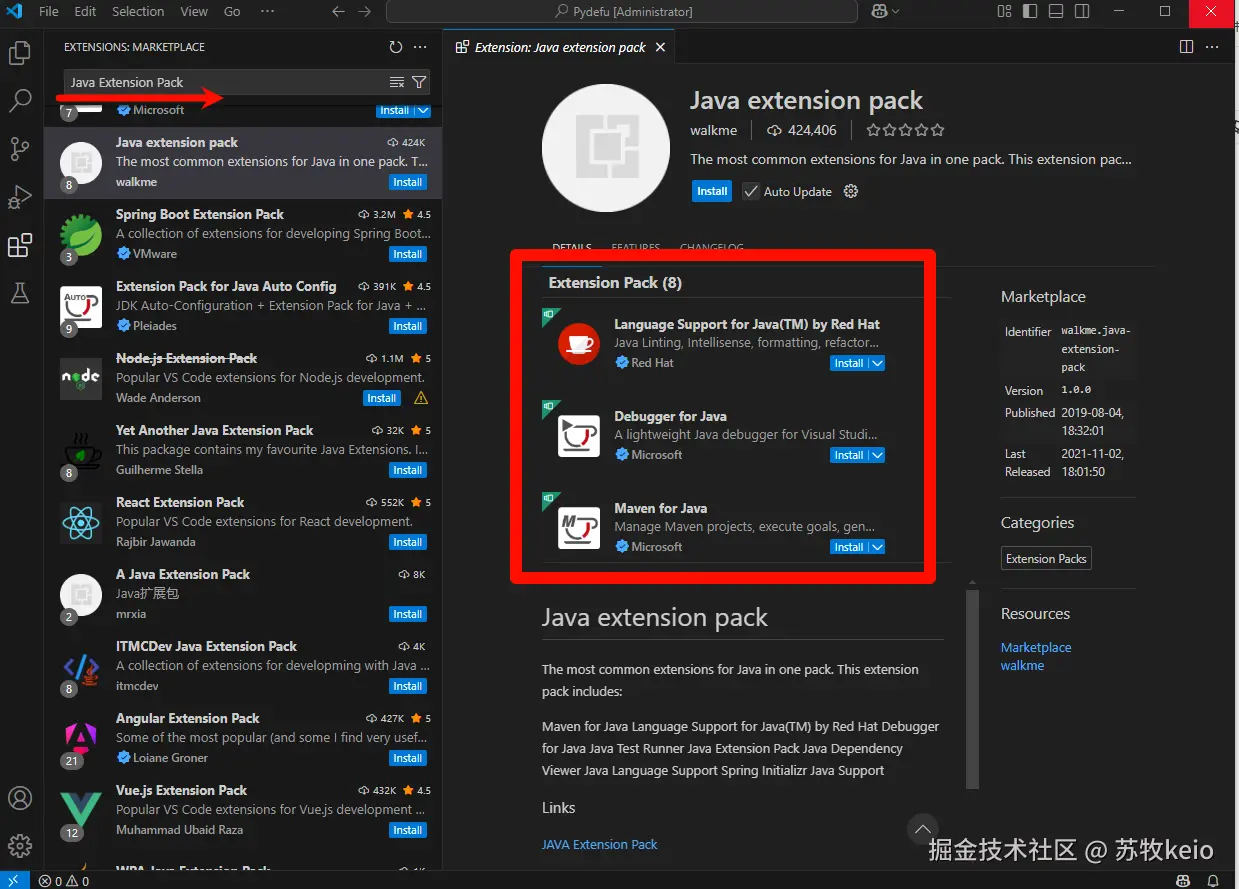The width and height of the screenshot is (1239, 889).
Task: Open the Marketplace resource link
Action: pyautogui.click(x=1036, y=647)
